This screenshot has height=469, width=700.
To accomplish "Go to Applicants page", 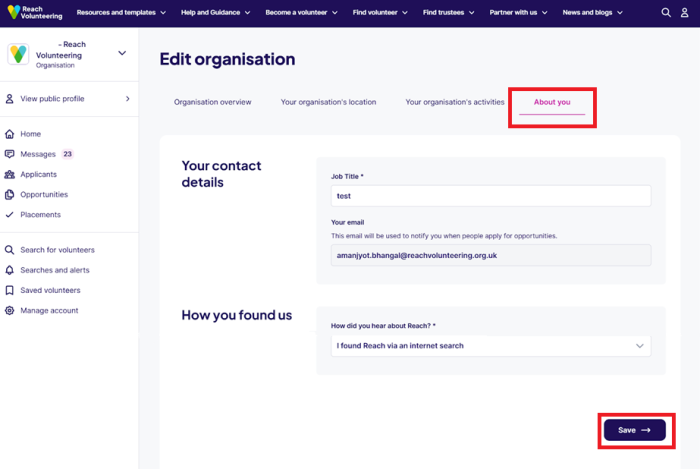I will point(38,174).
